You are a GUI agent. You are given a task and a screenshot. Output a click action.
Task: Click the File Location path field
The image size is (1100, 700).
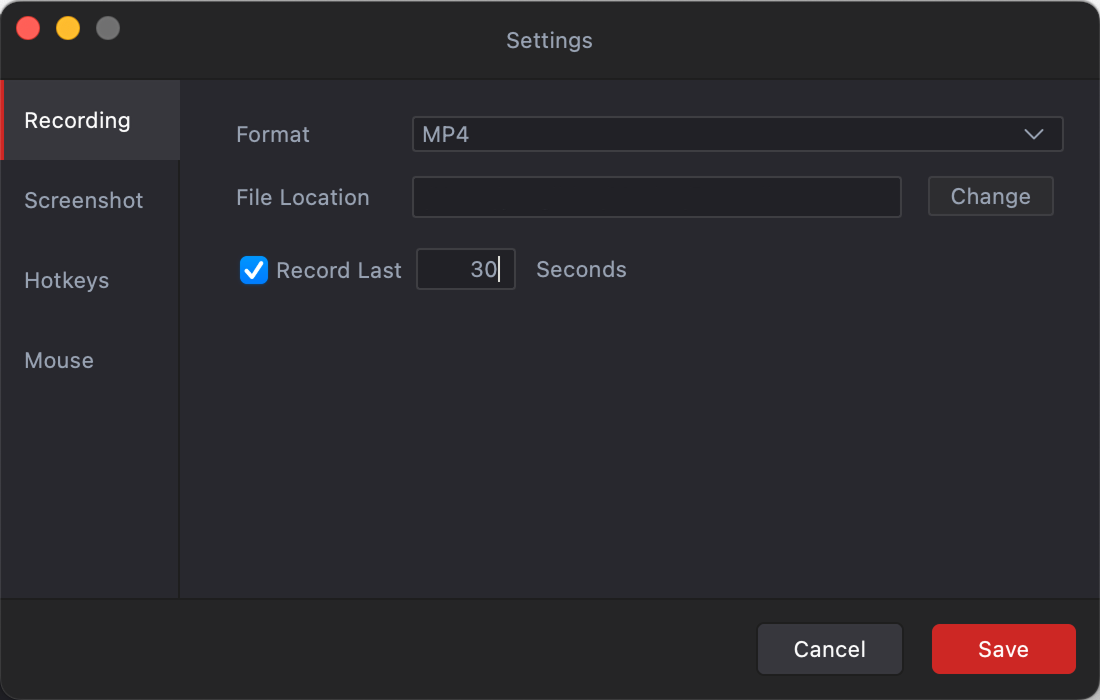coord(656,197)
